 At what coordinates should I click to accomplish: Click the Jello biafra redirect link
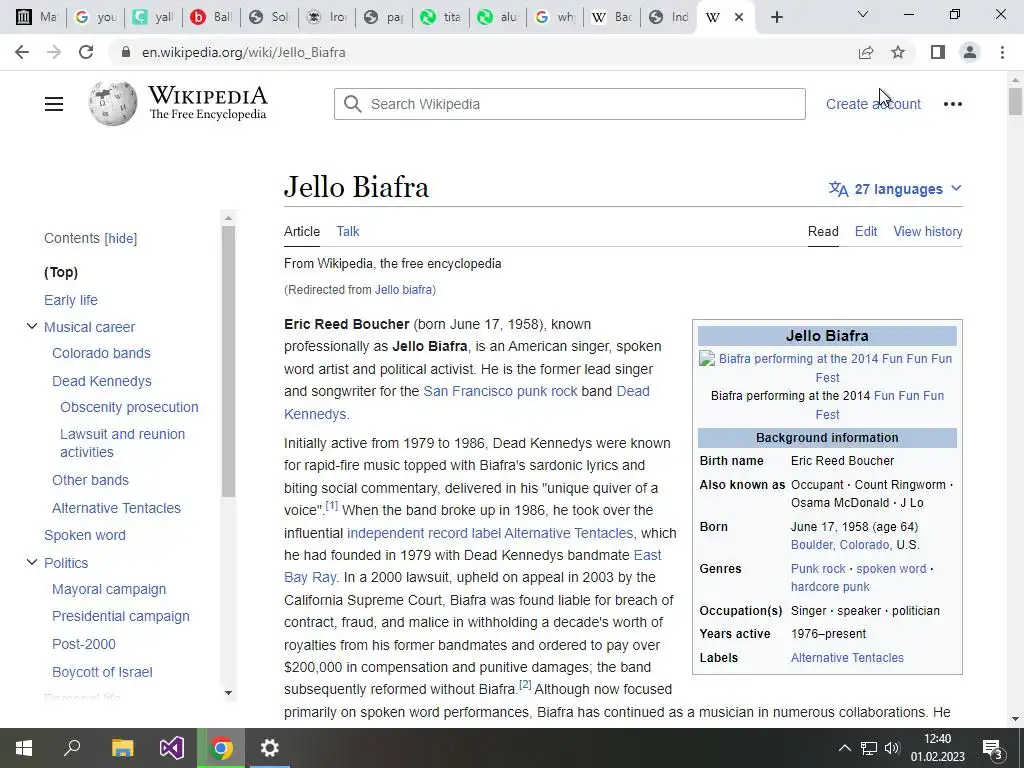[x=403, y=289]
